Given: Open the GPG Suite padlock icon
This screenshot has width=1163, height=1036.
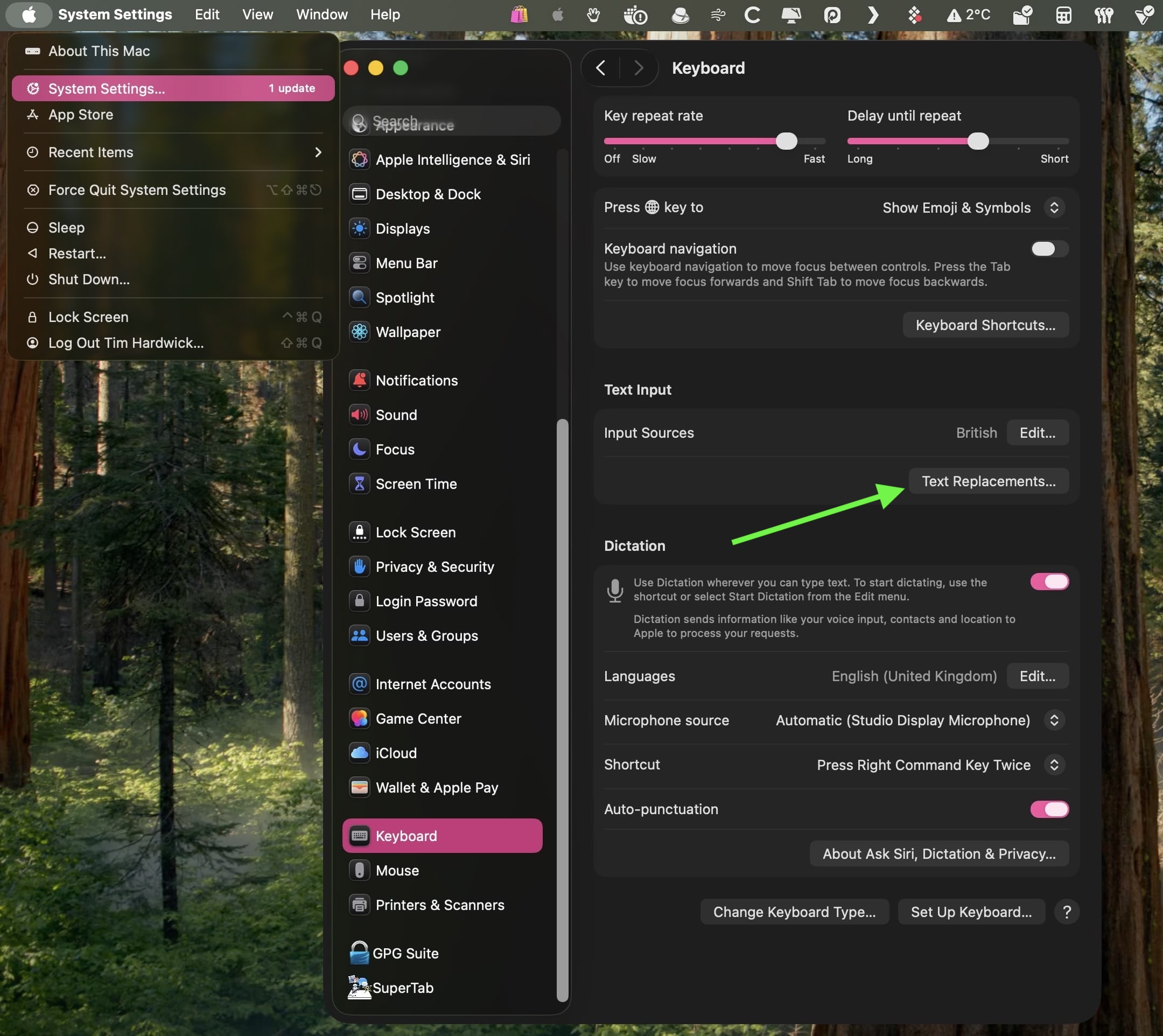Looking at the screenshot, I should [359, 953].
